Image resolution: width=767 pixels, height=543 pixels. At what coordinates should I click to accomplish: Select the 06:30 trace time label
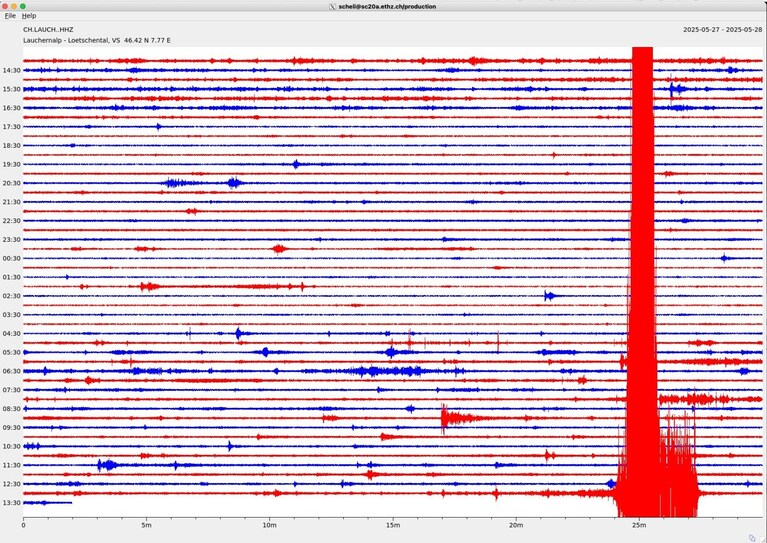click(12, 371)
